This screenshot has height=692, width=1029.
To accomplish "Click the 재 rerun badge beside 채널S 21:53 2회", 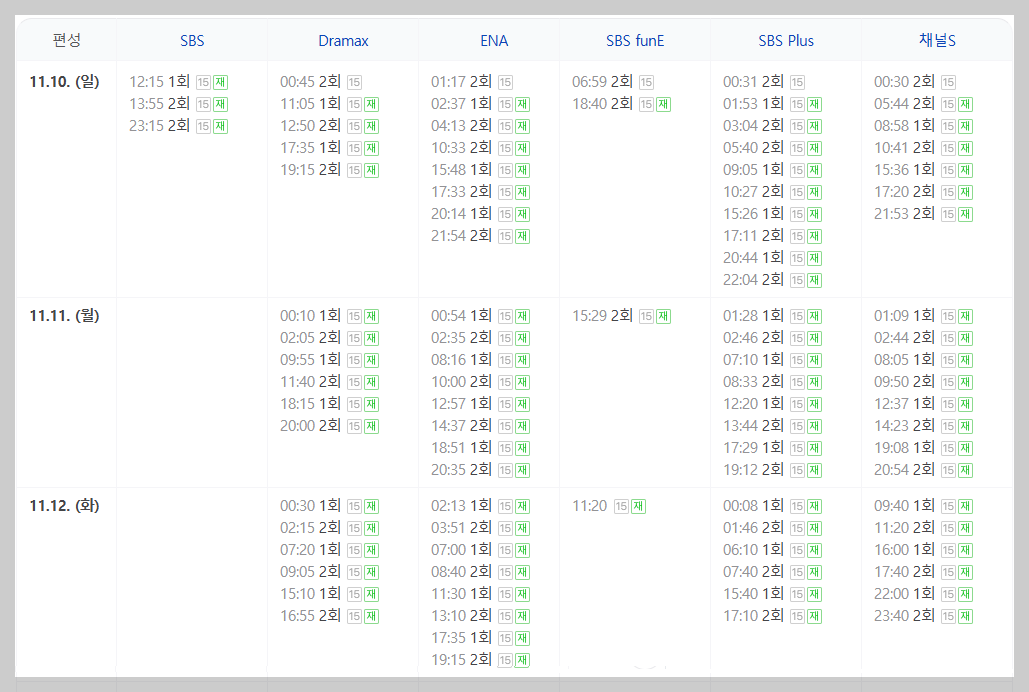I will [965, 214].
